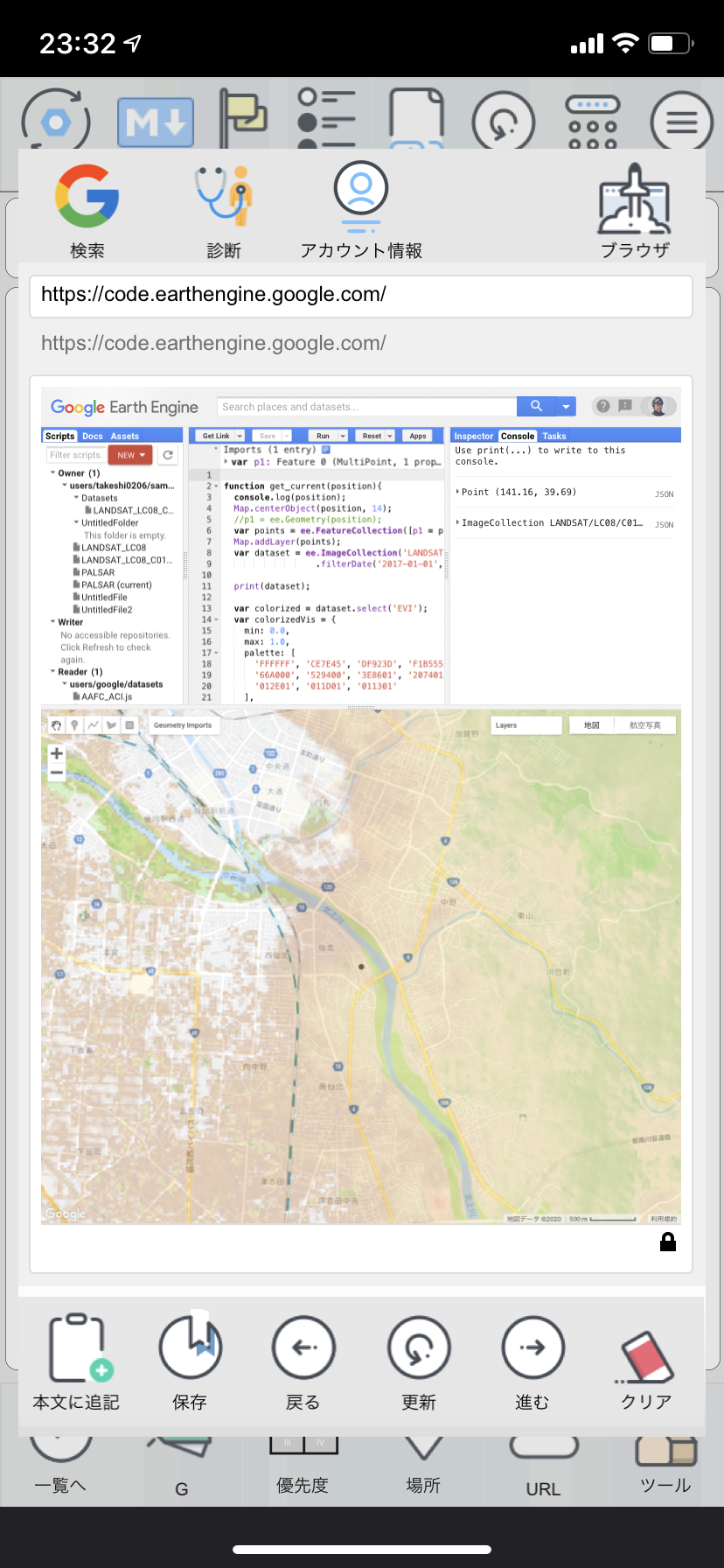
Task: Collapse the Datasets folder
Action: click(x=76, y=498)
